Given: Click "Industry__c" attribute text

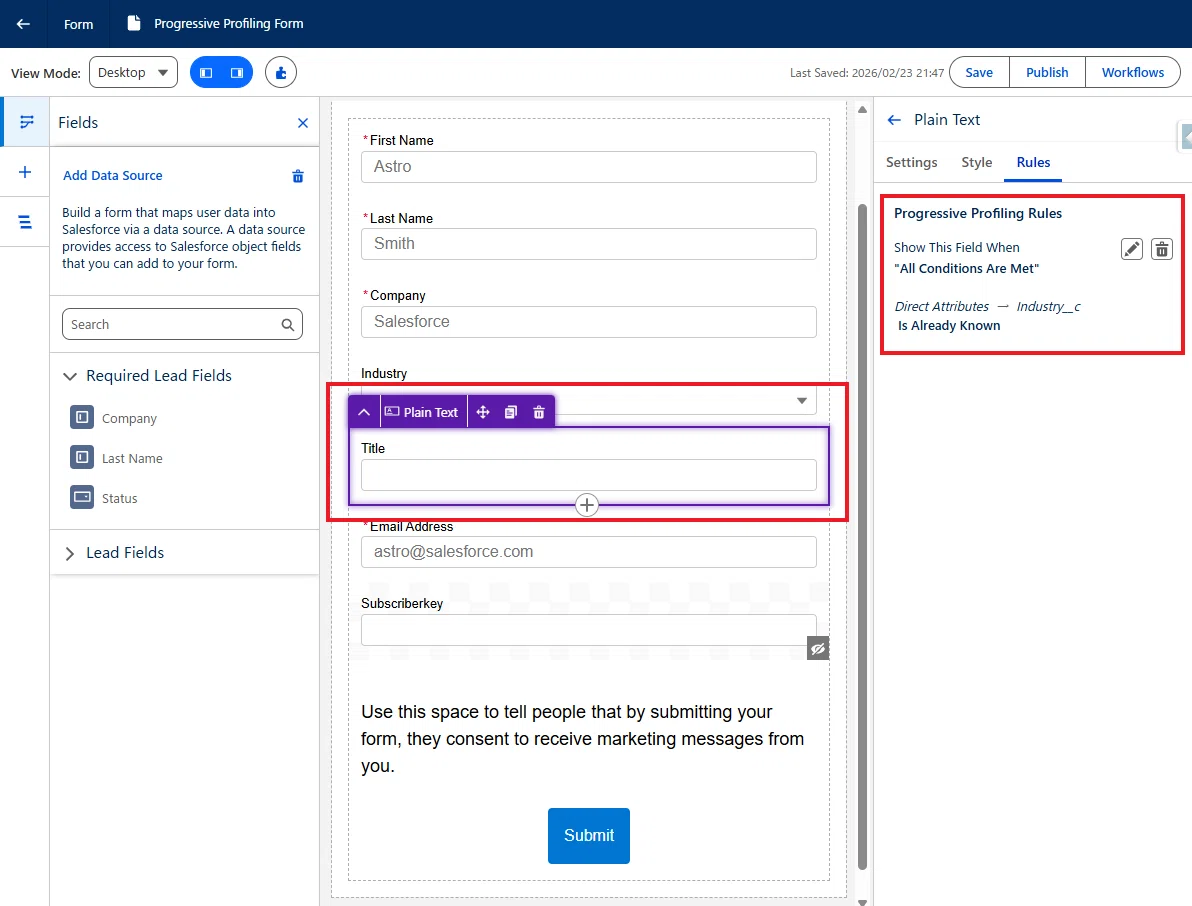Looking at the screenshot, I should click(1048, 306).
